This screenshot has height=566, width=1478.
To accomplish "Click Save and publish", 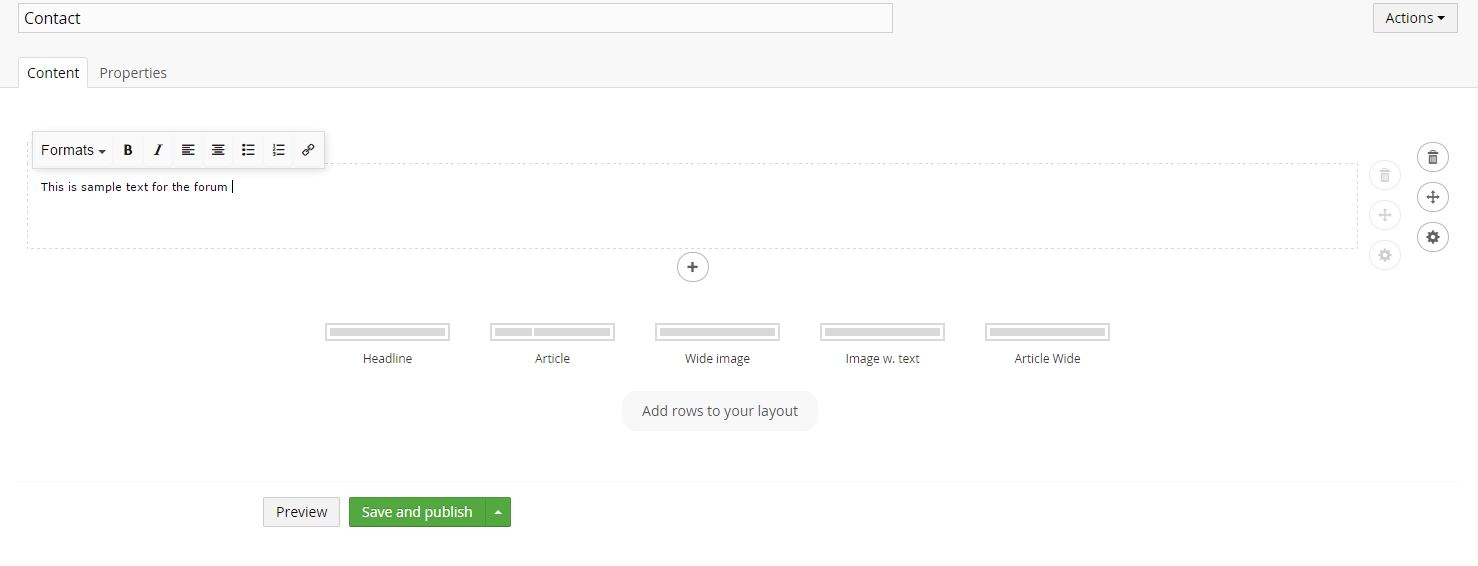I will pyautogui.click(x=417, y=512).
